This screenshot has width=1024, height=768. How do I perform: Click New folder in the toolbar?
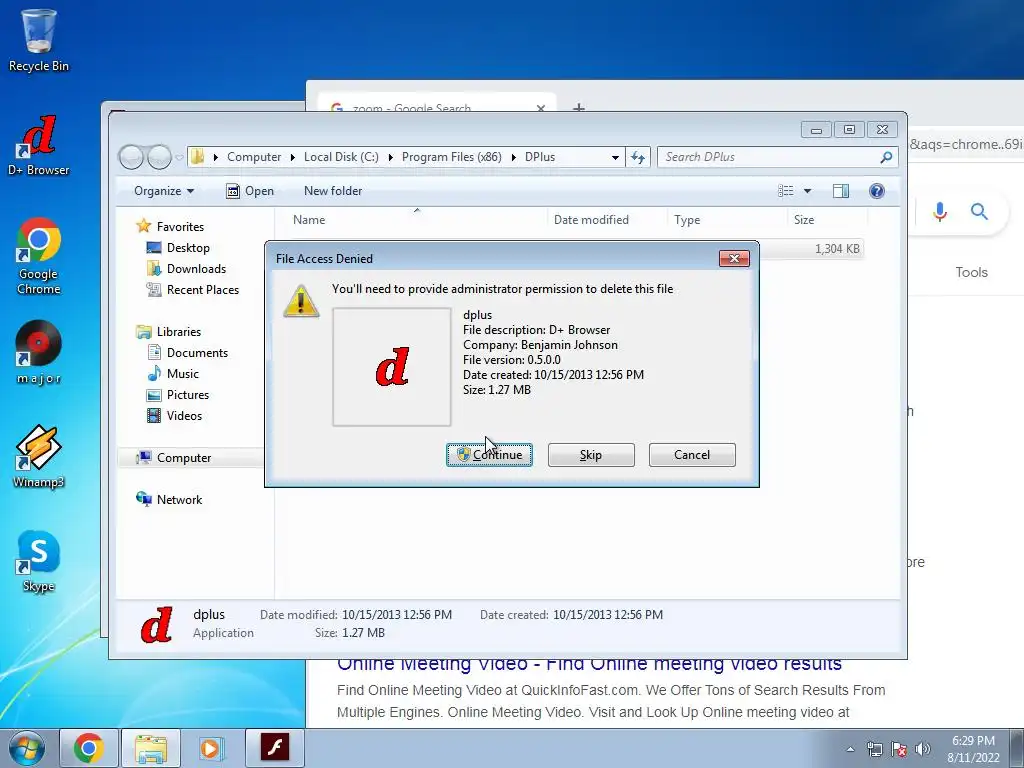click(x=333, y=191)
